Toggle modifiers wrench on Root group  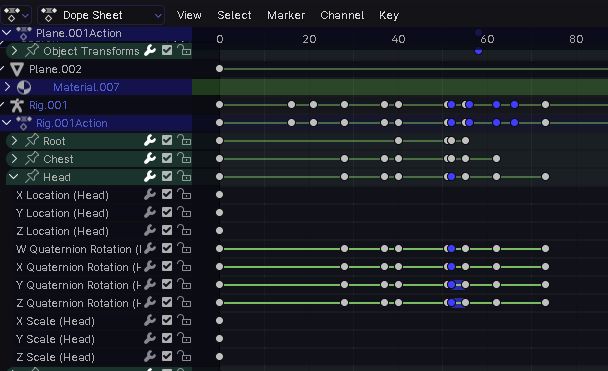tap(150, 140)
